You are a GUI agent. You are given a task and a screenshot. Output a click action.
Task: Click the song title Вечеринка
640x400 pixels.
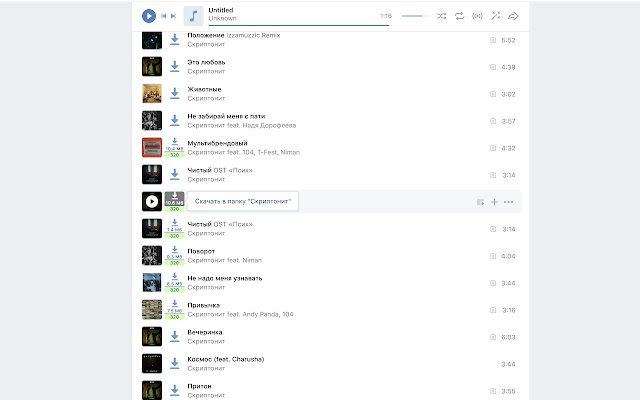pos(204,332)
